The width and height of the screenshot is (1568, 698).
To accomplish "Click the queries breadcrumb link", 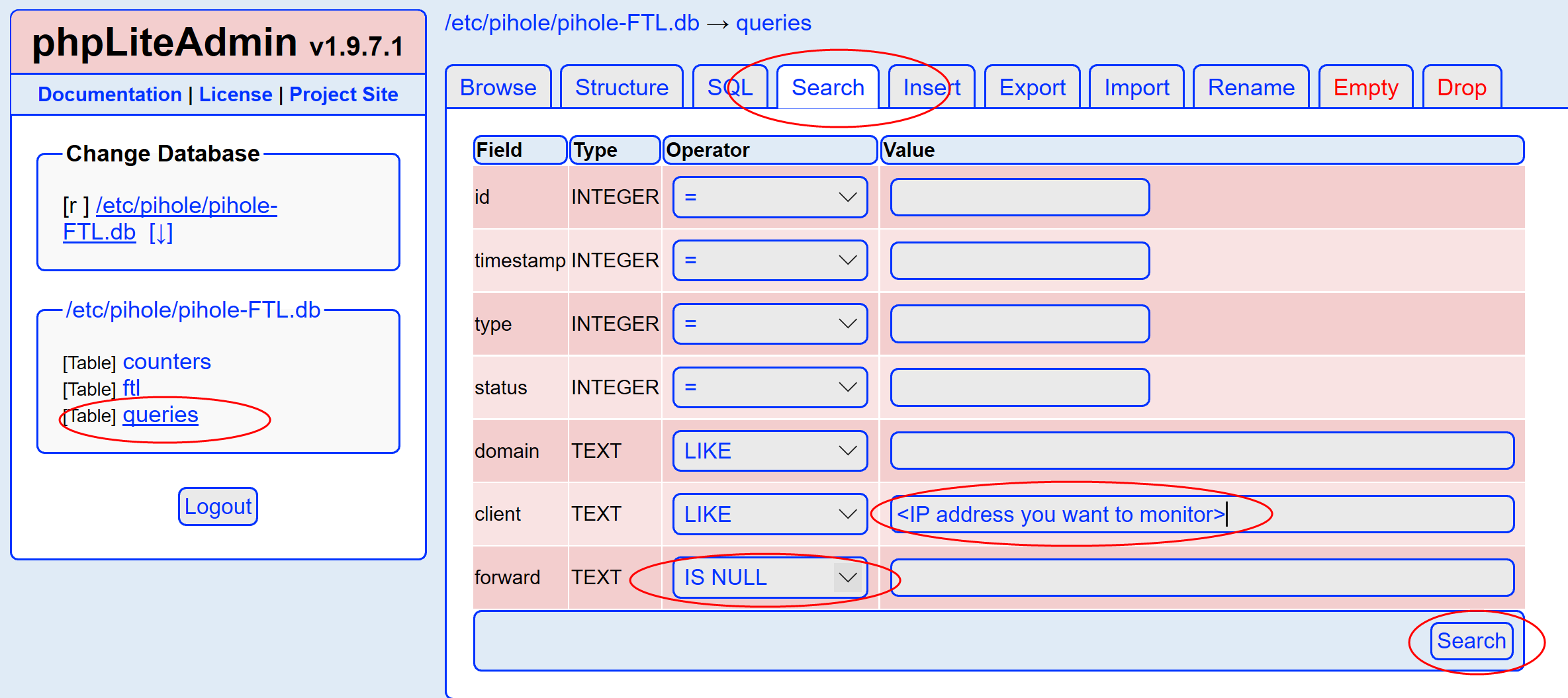I will (x=773, y=23).
